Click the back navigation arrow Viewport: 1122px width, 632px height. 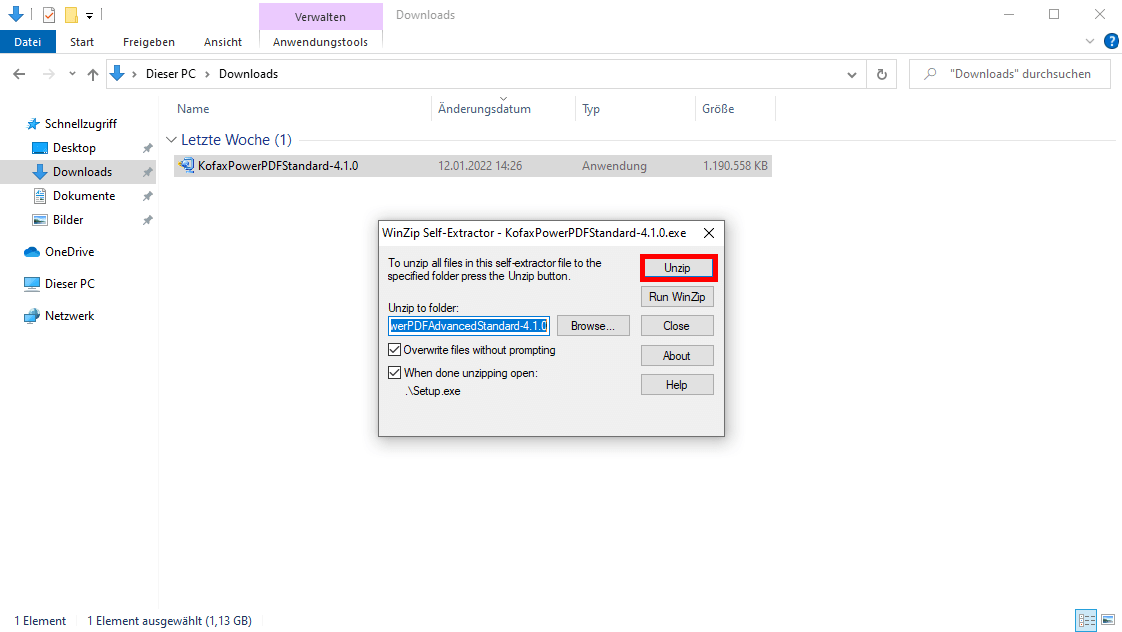[19, 74]
